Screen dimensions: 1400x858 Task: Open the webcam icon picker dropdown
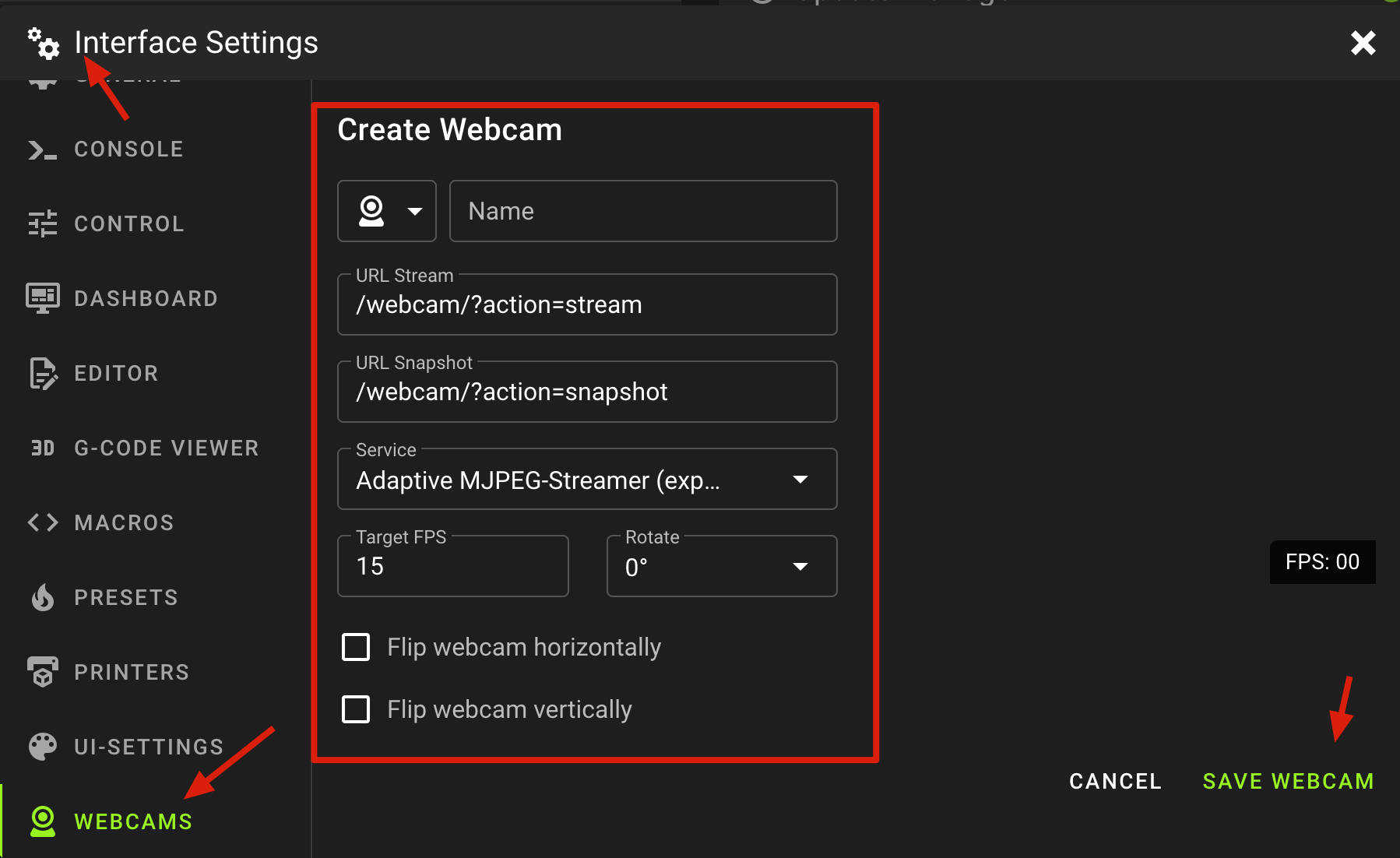point(387,212)
